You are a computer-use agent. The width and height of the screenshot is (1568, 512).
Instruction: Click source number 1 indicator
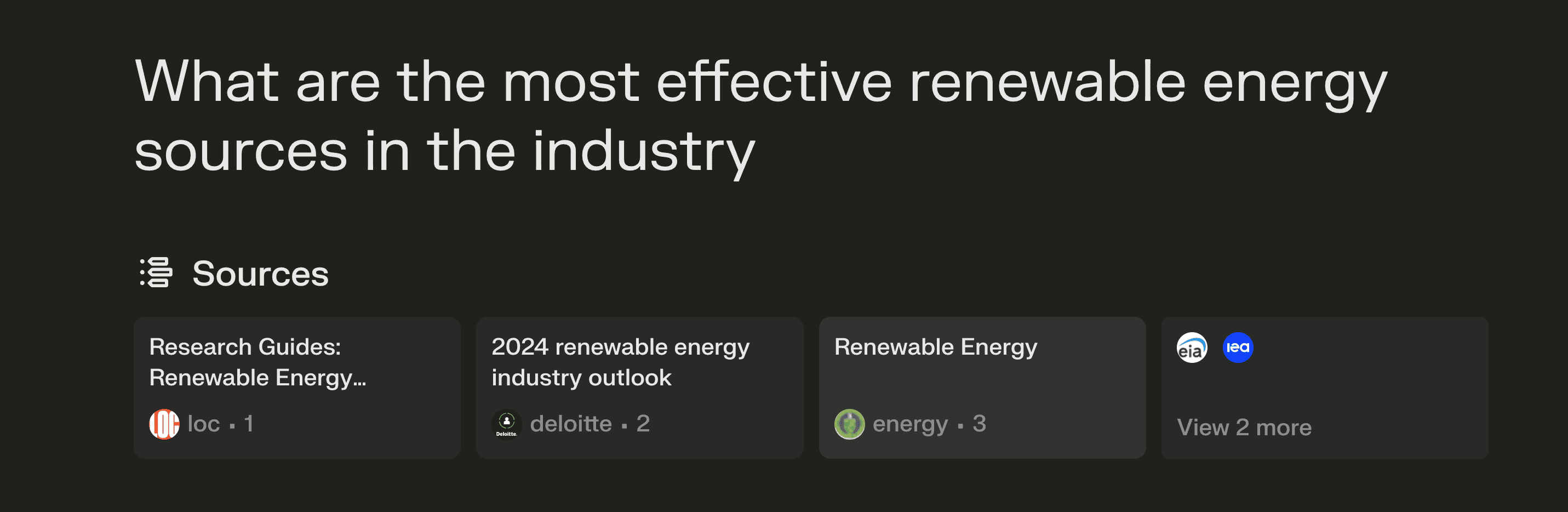pos(248,424)
